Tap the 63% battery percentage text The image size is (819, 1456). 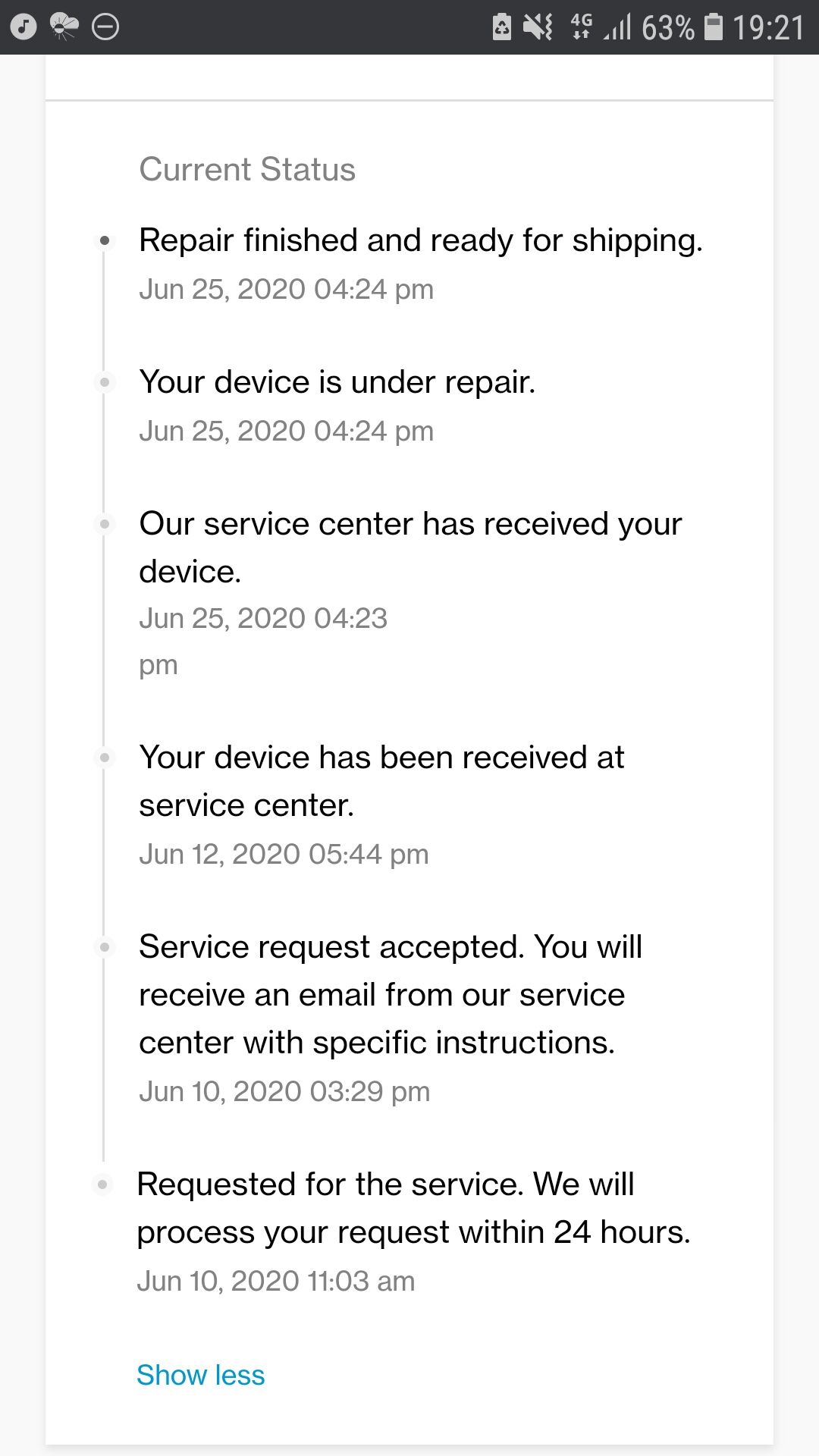click(667, 27)
